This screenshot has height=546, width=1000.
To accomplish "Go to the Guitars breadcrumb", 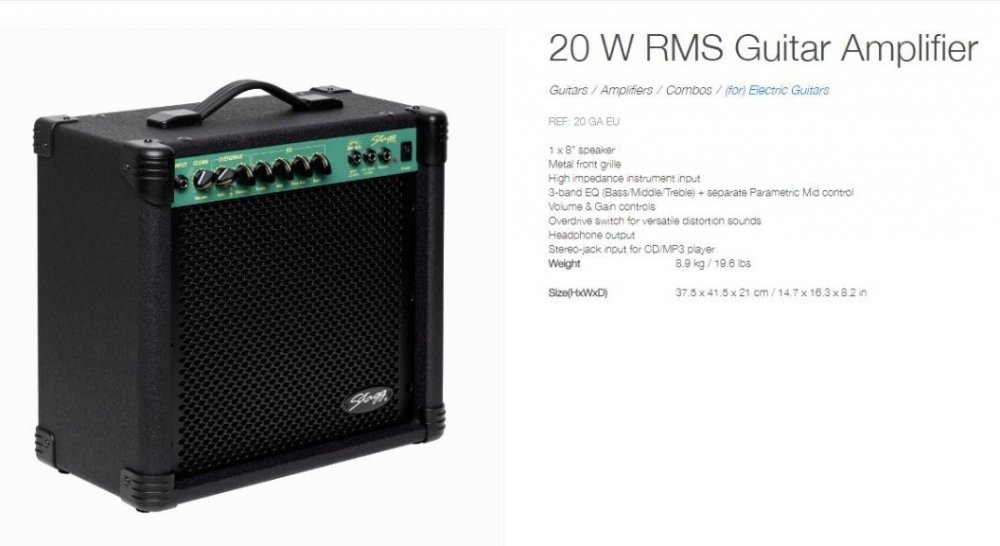I will [x=568, y=91].
